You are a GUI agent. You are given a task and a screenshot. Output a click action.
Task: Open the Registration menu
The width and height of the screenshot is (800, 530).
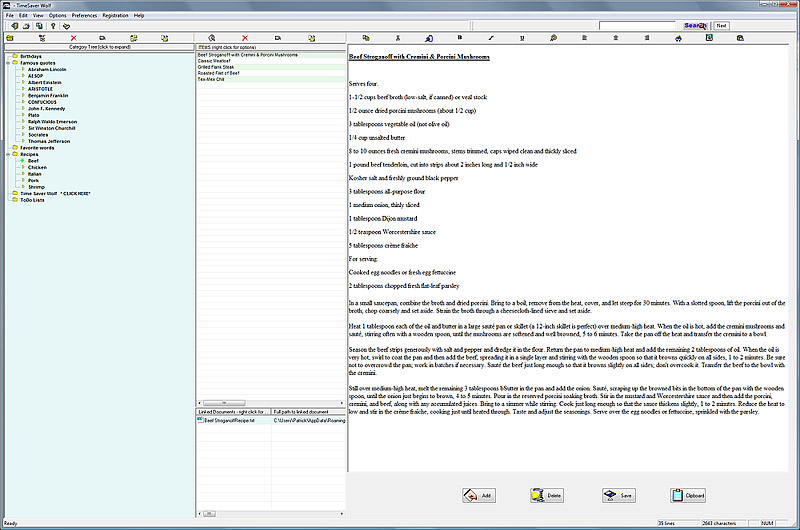point(115,15)
